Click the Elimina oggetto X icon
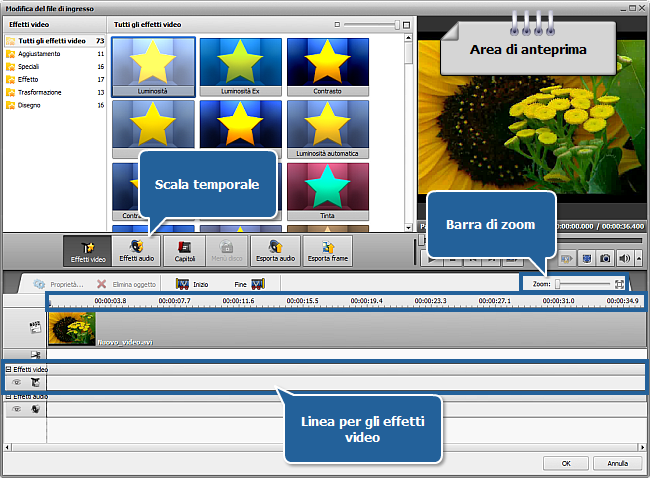650x478 pixels. (x=101, y=284)
